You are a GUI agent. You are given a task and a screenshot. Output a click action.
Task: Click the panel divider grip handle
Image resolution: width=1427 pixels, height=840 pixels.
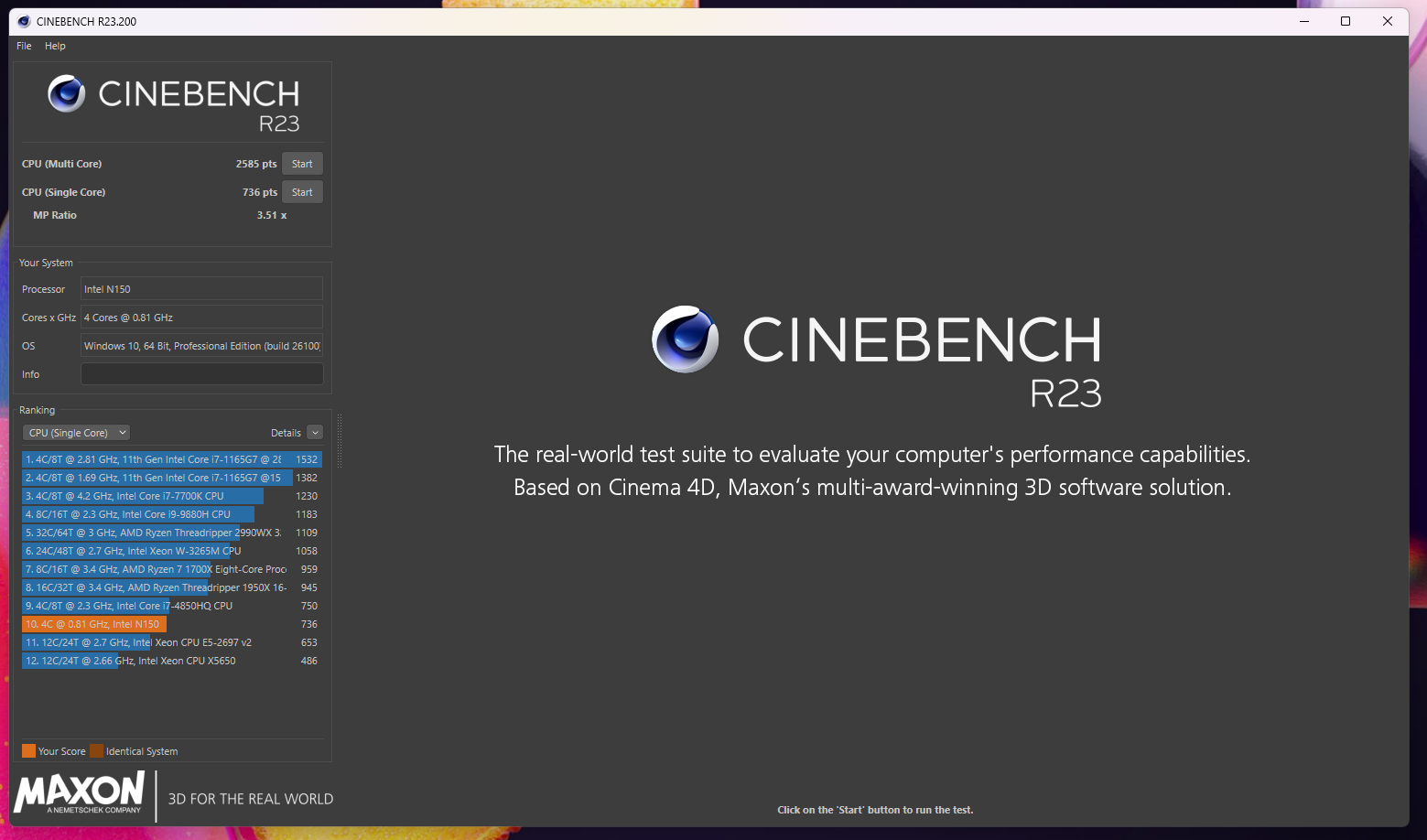(340, 441)
